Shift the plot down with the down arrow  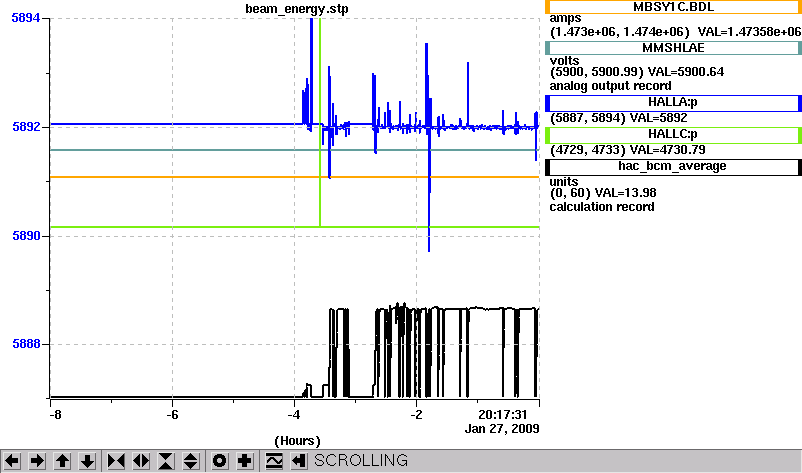[87, 461]
